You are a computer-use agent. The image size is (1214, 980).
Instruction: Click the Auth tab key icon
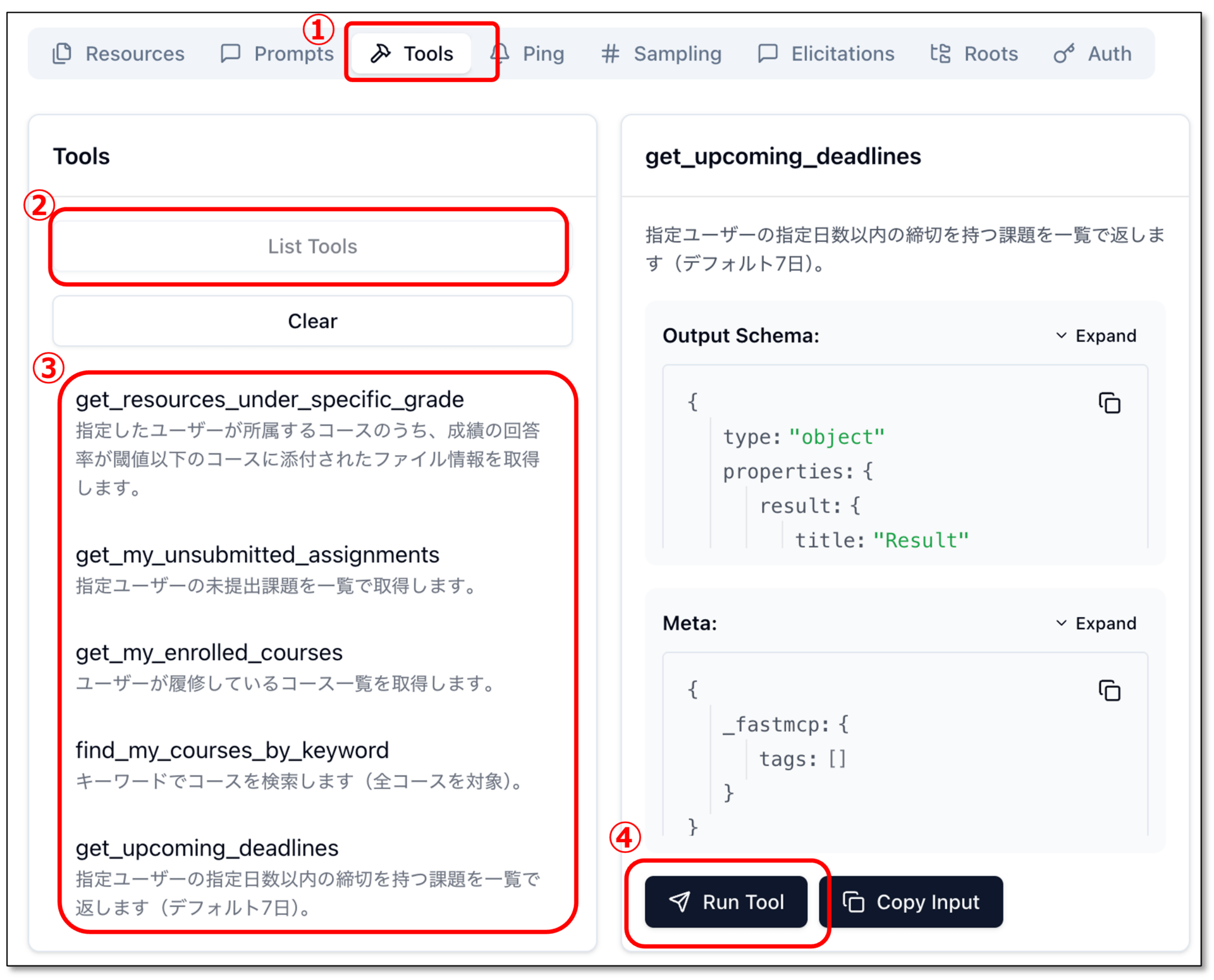pyautogui.click(x=1064, y=54)
